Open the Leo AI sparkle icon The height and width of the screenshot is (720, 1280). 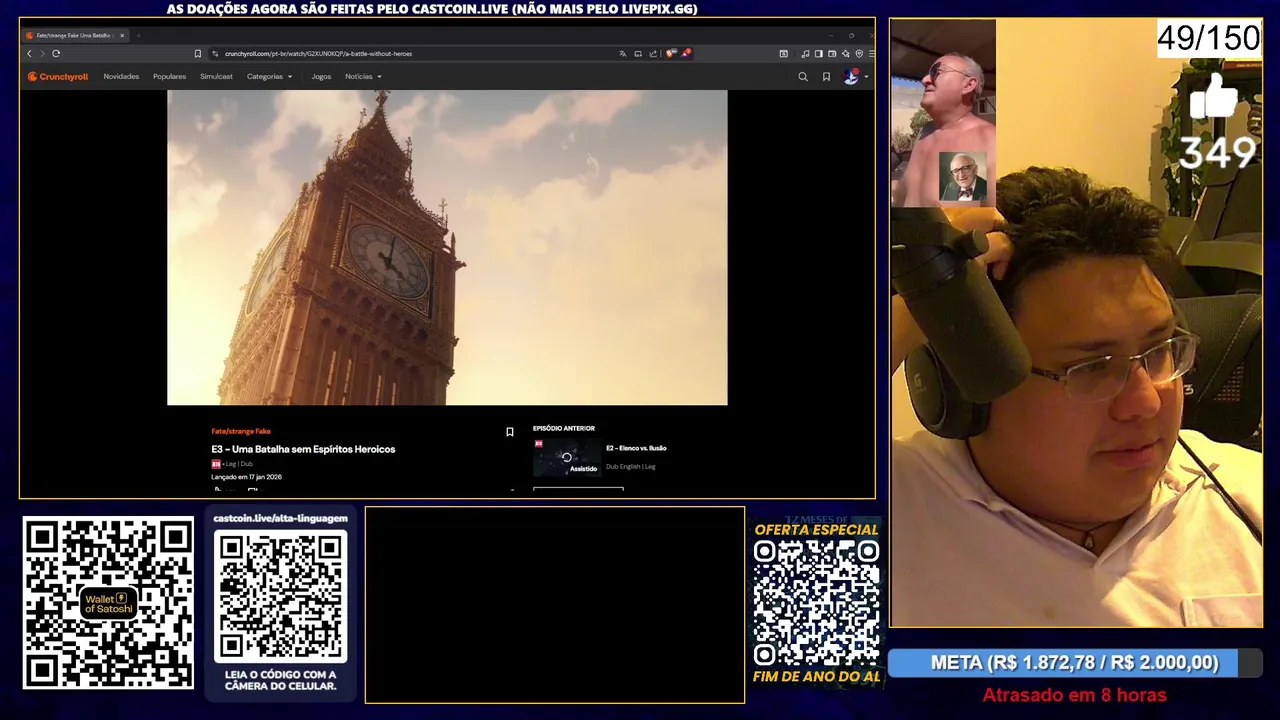(x=846, y=54)
